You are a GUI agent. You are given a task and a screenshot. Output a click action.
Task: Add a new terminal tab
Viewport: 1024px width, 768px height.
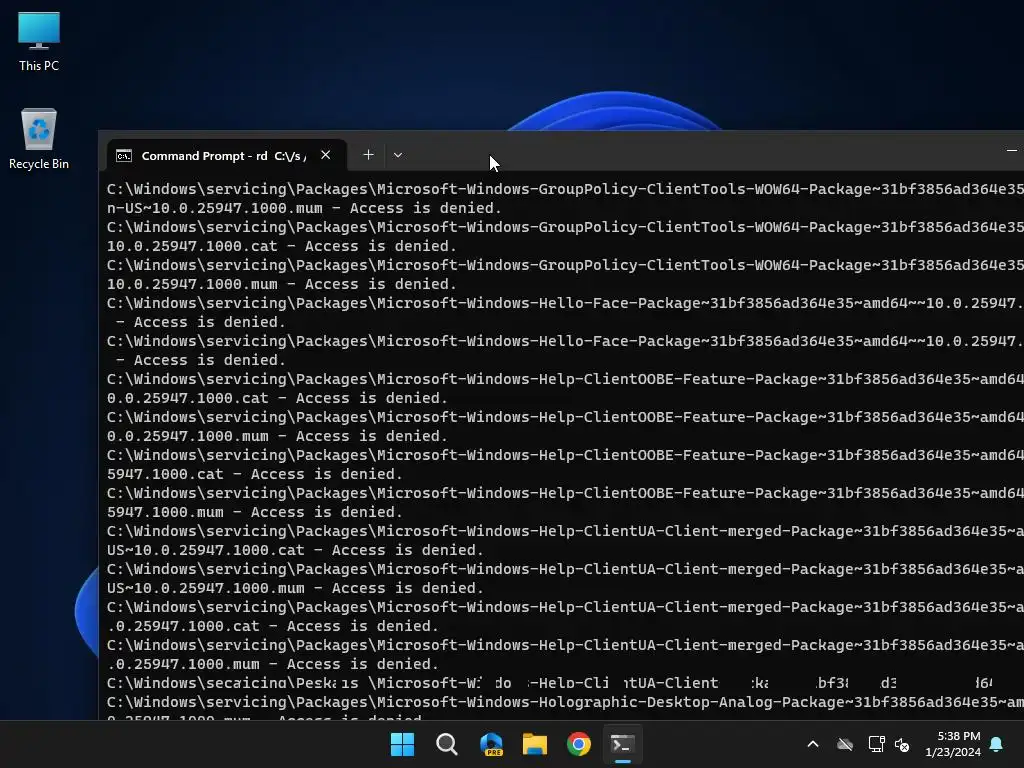click(x=368, y=155)
